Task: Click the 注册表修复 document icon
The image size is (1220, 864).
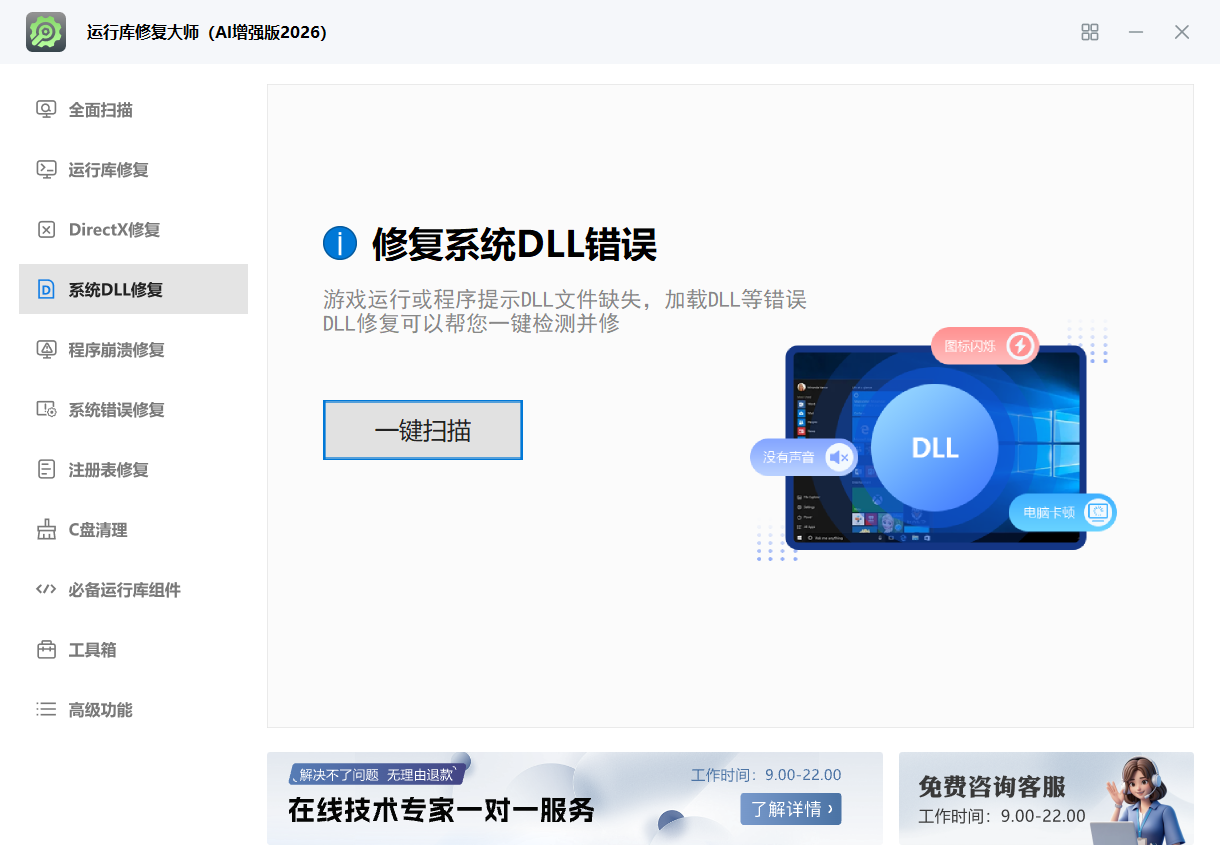Action: click(x=46, y=470)
